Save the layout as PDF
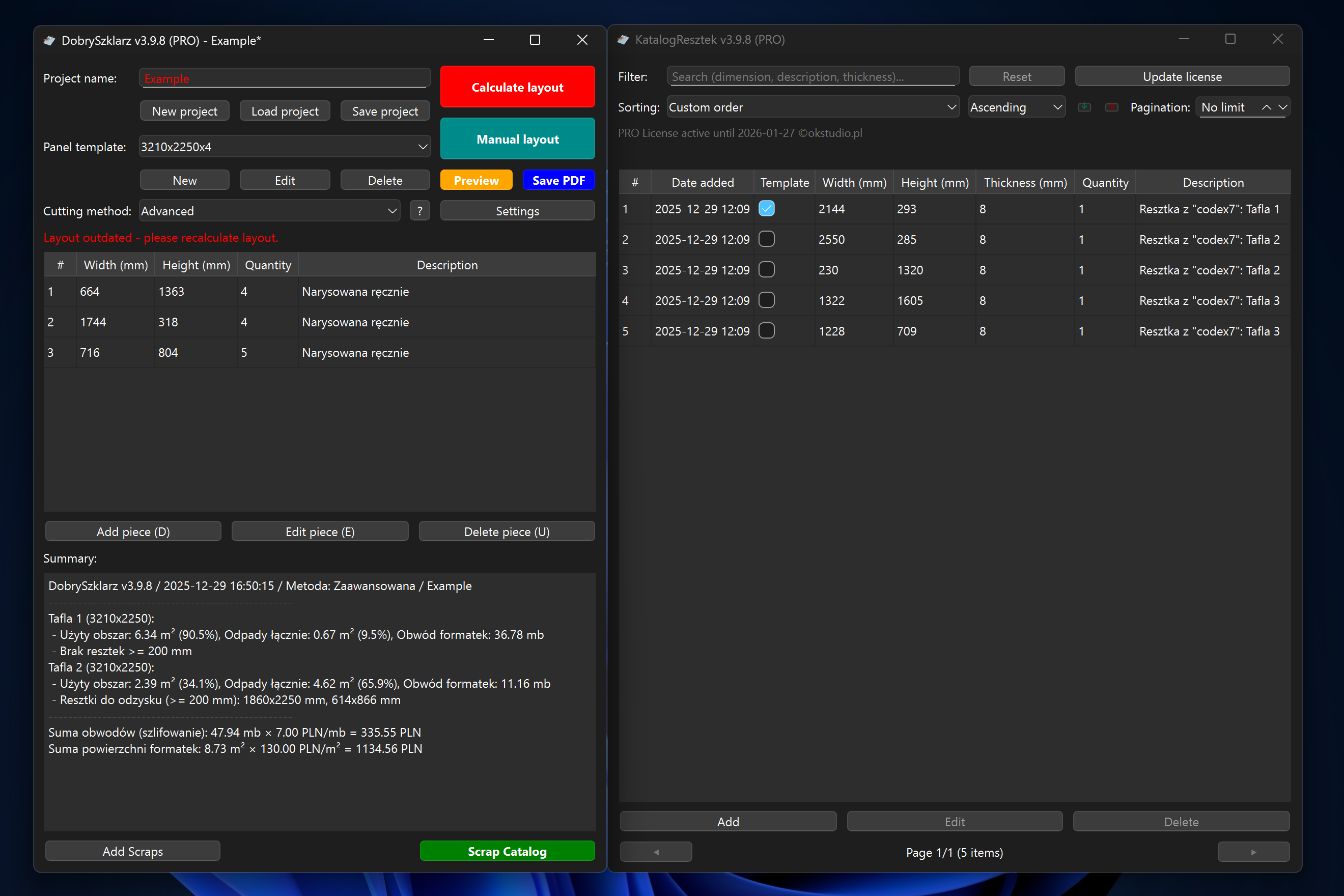Screen dimensions: 1344x896 (558, 179)
